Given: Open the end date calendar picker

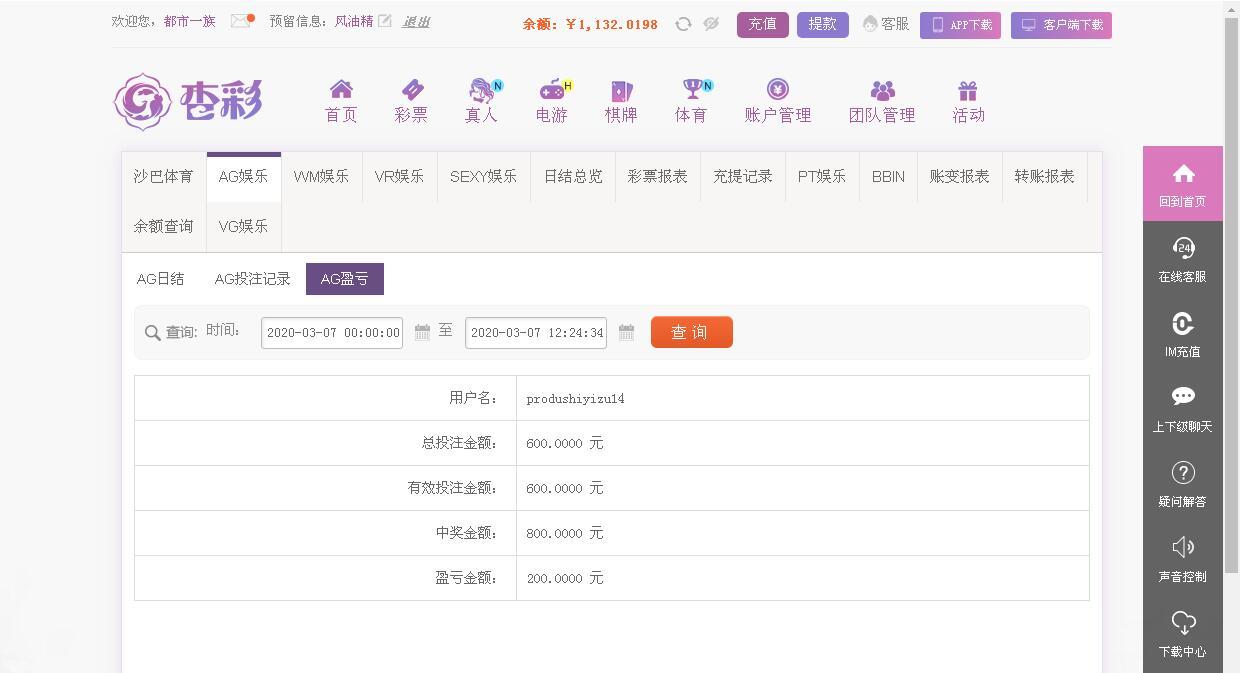Looking at the screenshot, I should click(626, 333).
